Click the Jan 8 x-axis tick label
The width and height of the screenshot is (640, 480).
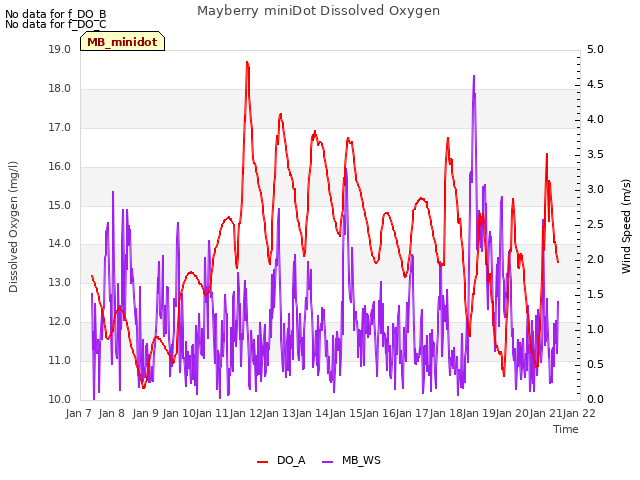coord(112,413)
